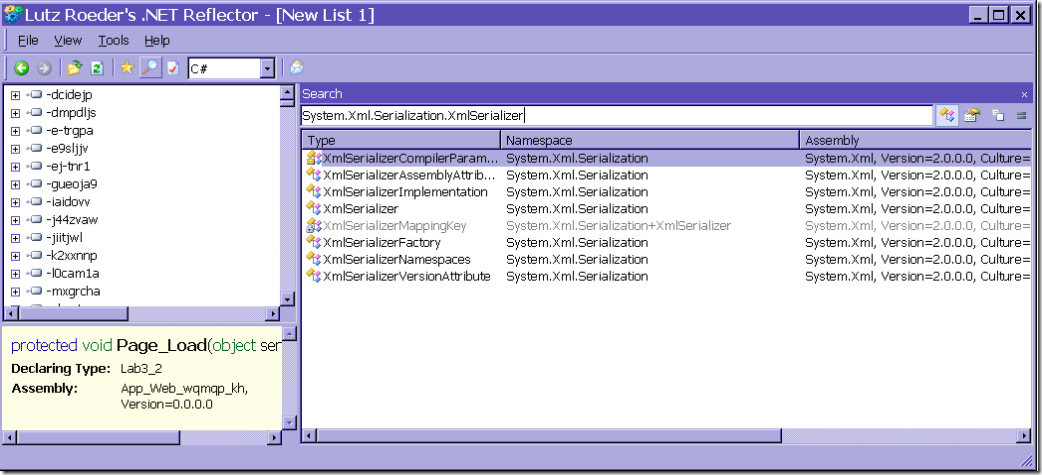Select the XmlSerializerNamespaces result
This screenshot has width=1042, height=475.
[x=397, y=259]
